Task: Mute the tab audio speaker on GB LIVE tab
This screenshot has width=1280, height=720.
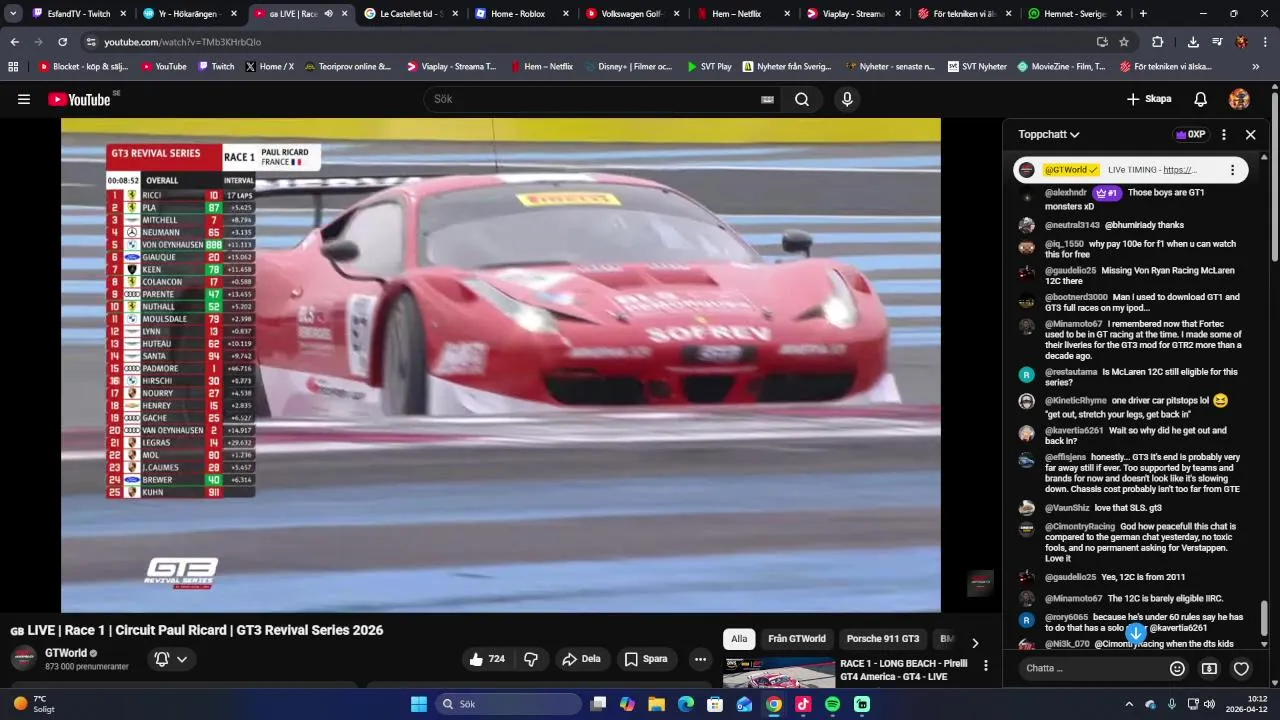Action: pyautogui.click(x=328, y=14)
